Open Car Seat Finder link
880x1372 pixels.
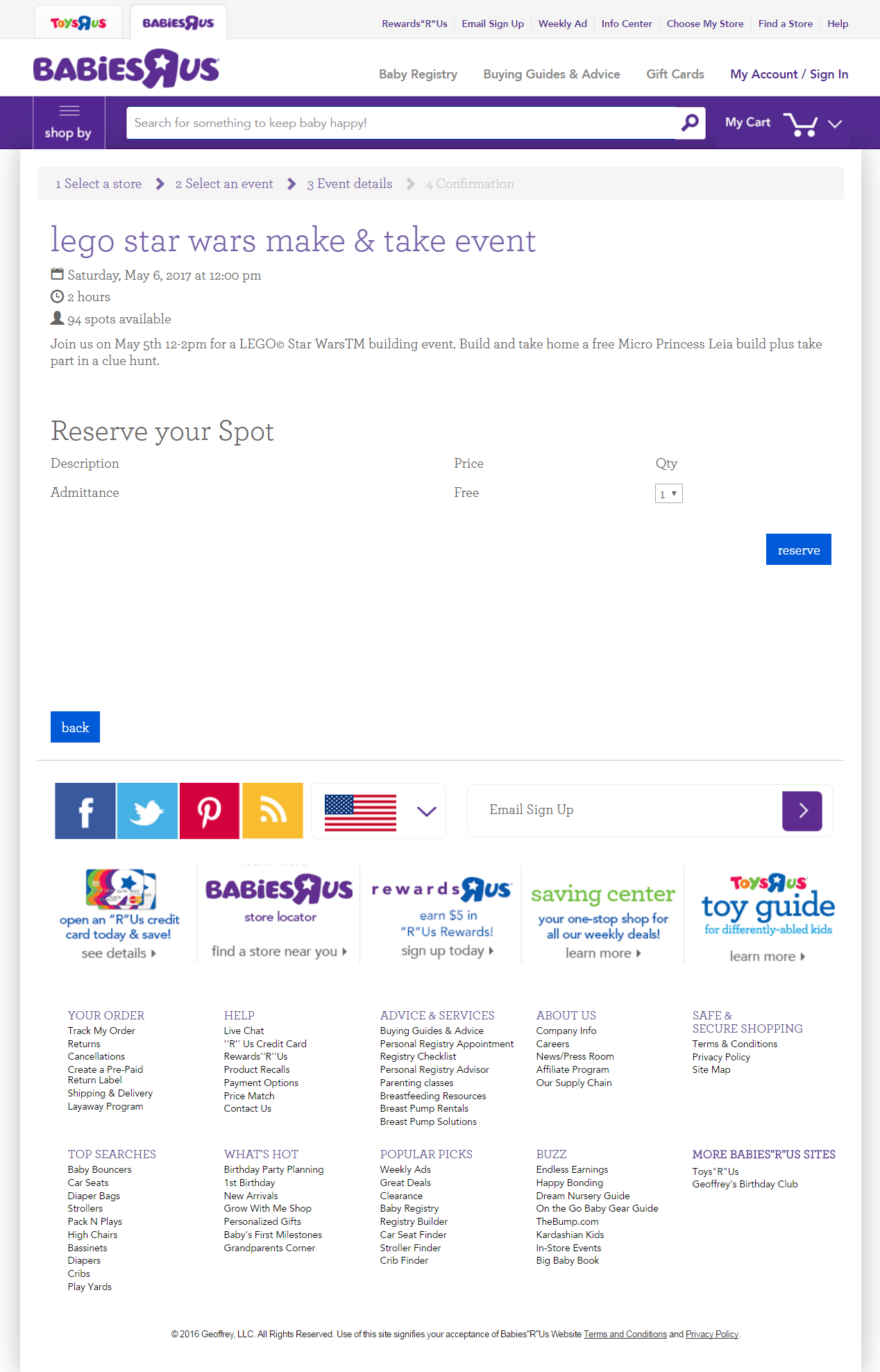point(414,1235)
